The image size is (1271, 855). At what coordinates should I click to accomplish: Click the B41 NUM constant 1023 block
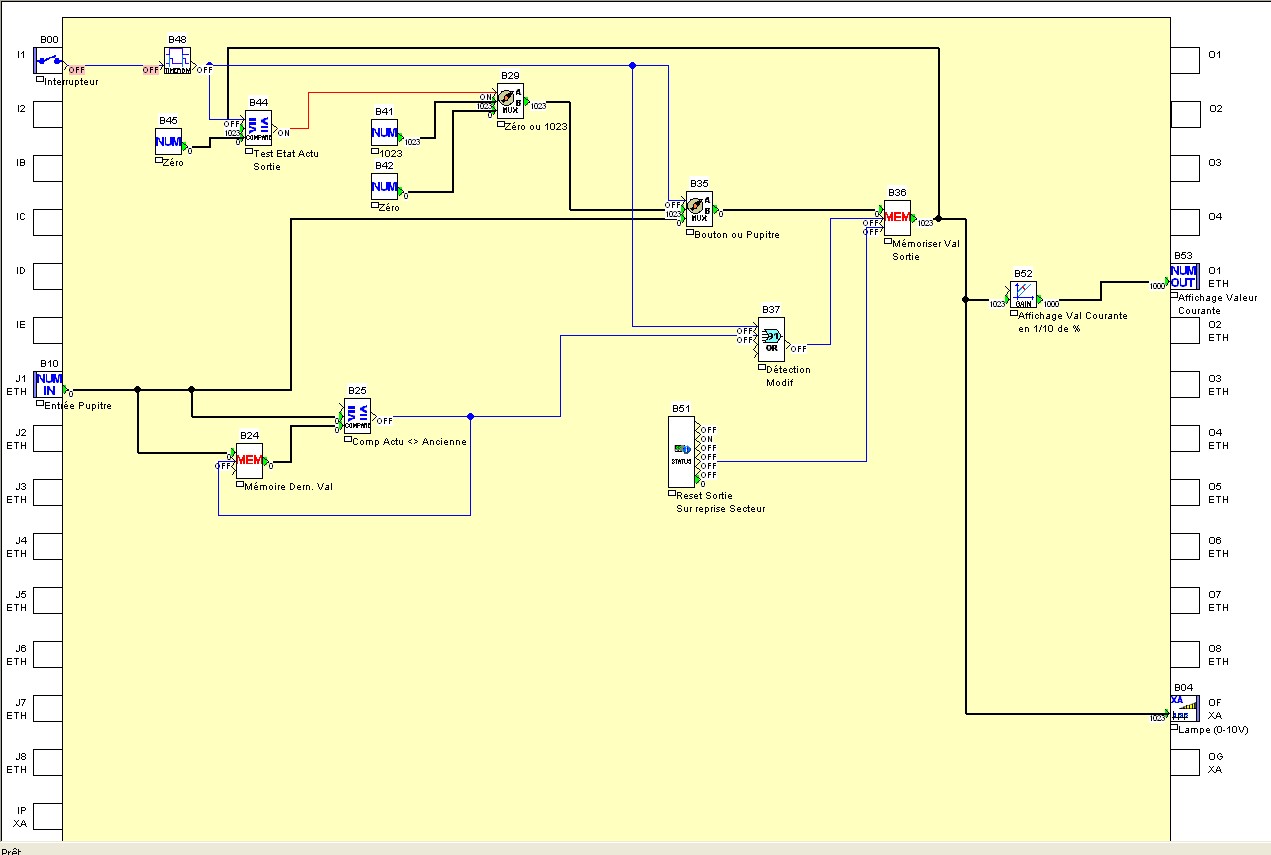pyautogui.click(x=385, y=133)
